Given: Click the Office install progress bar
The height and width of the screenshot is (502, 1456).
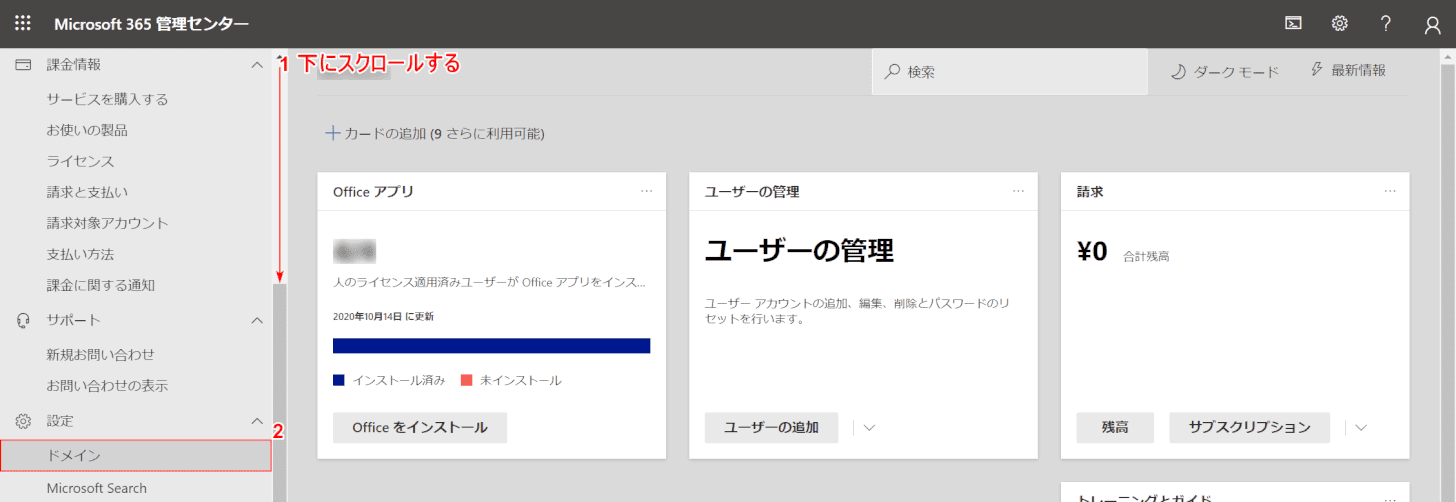Looking at the screenshot, I should 491,345.
